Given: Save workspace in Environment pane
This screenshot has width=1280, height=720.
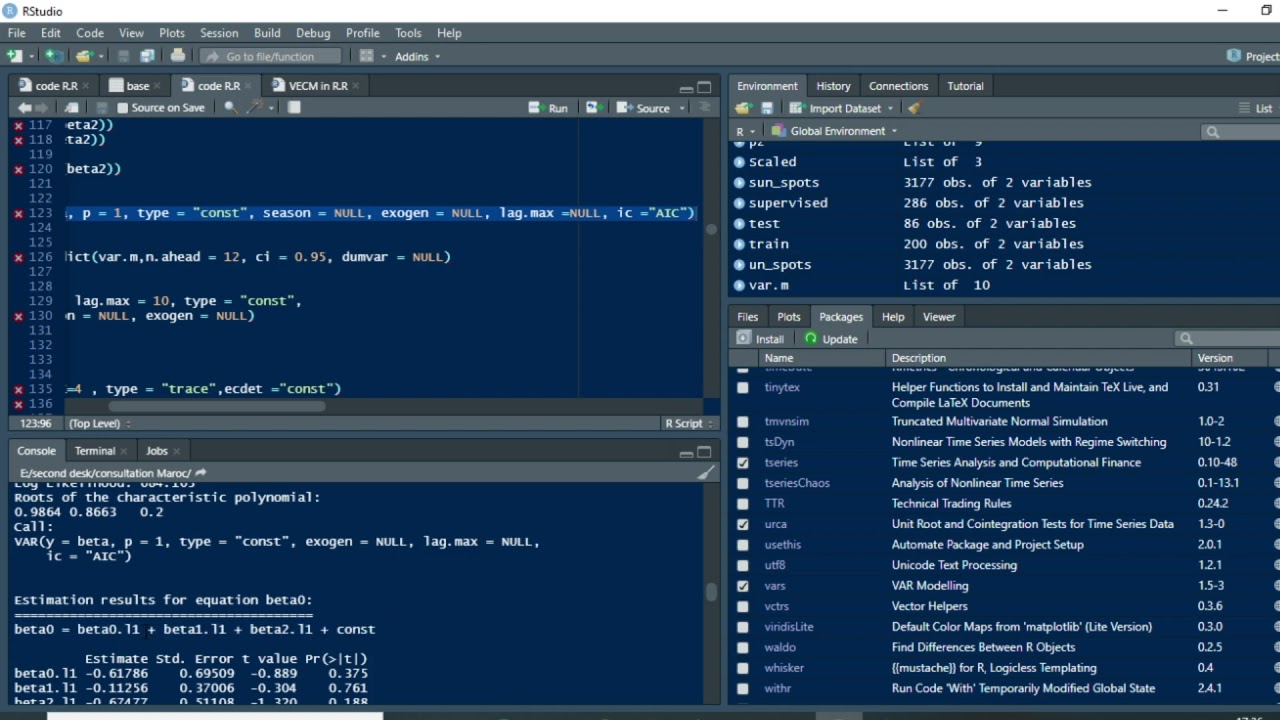Looking at the screenshot, I should point(767,108).
